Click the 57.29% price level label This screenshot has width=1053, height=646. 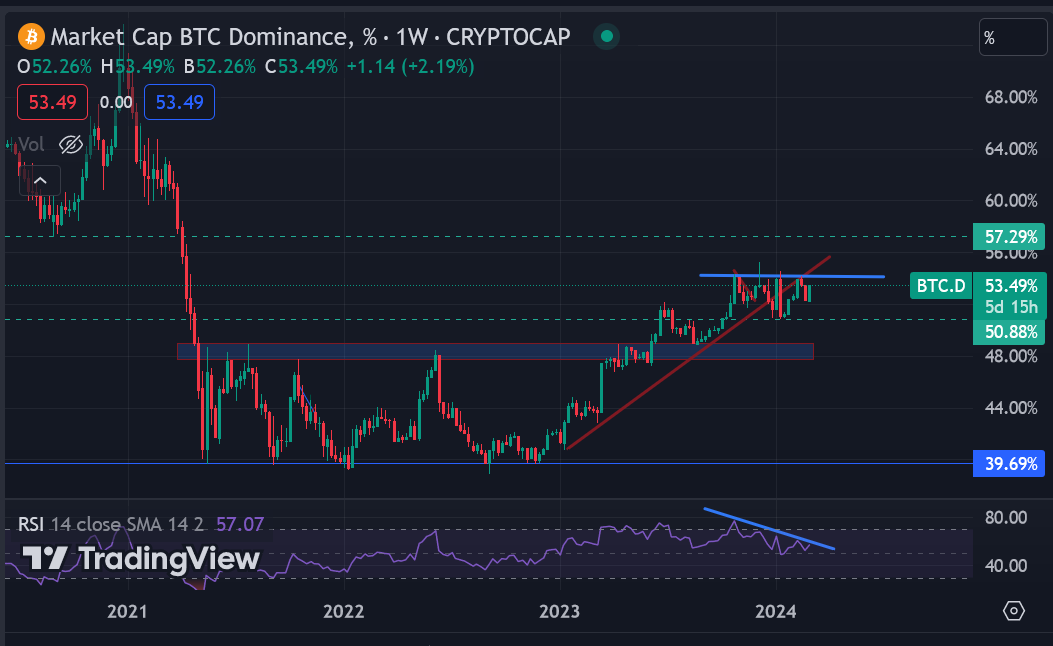[x=1009, y=236]
